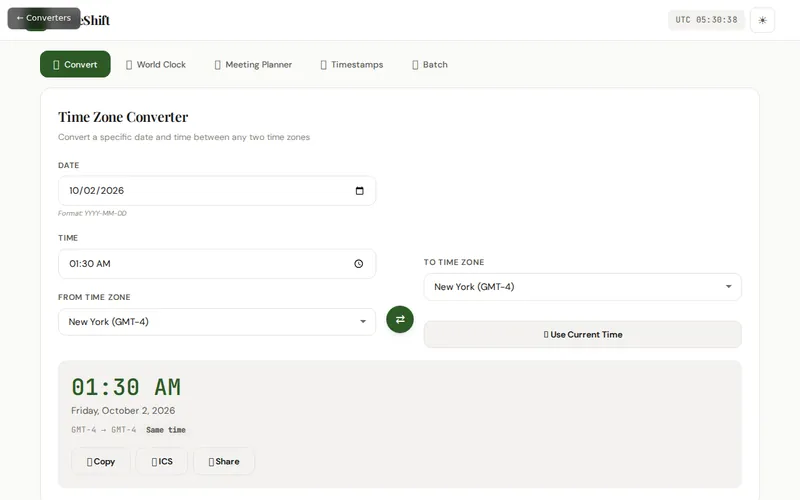This screenshot has width=800, height=500.
Task: Click the Use Current Time button
Action: [x=582, y=335]
